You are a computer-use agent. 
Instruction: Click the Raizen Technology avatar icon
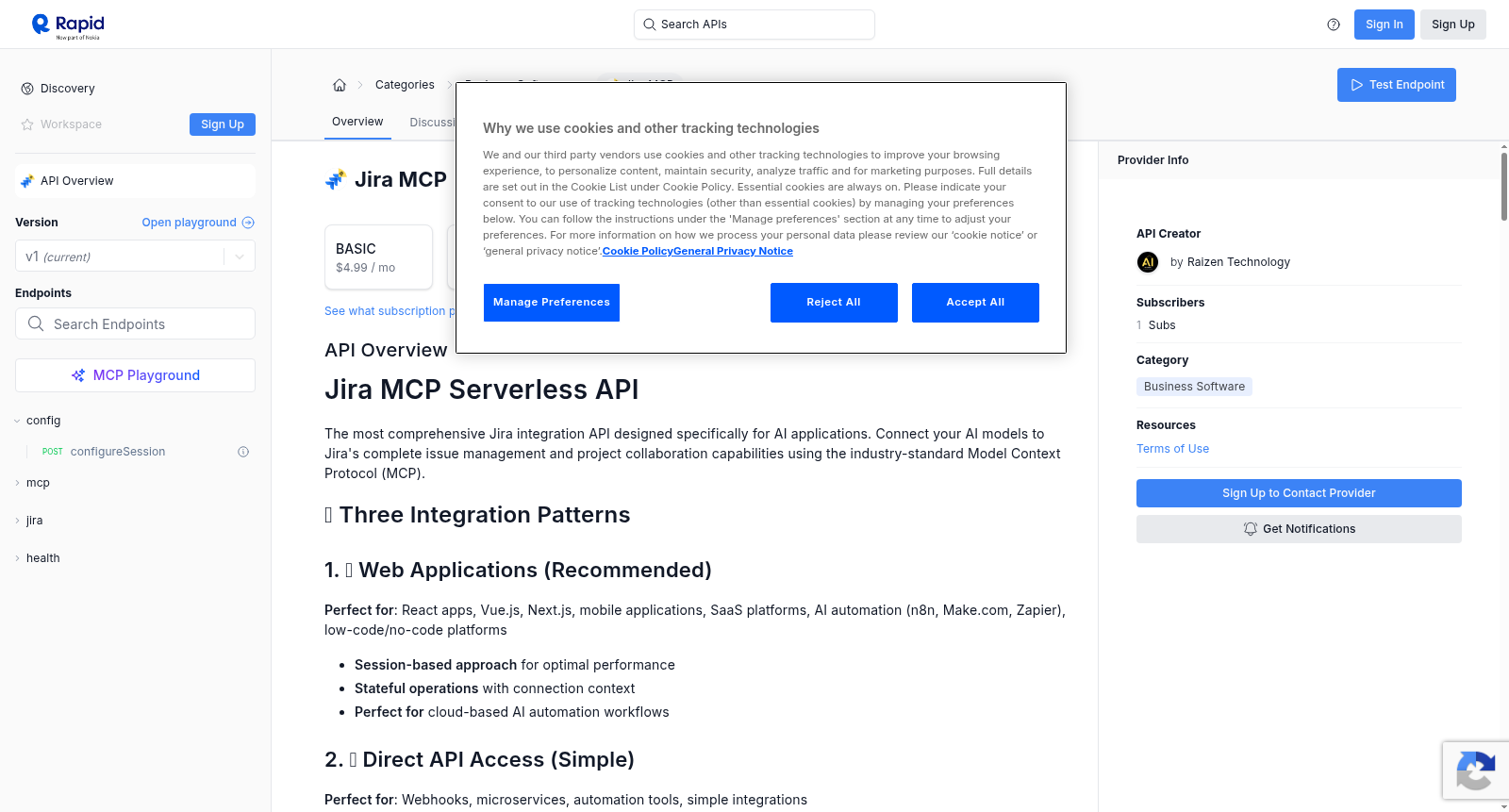1148,262
